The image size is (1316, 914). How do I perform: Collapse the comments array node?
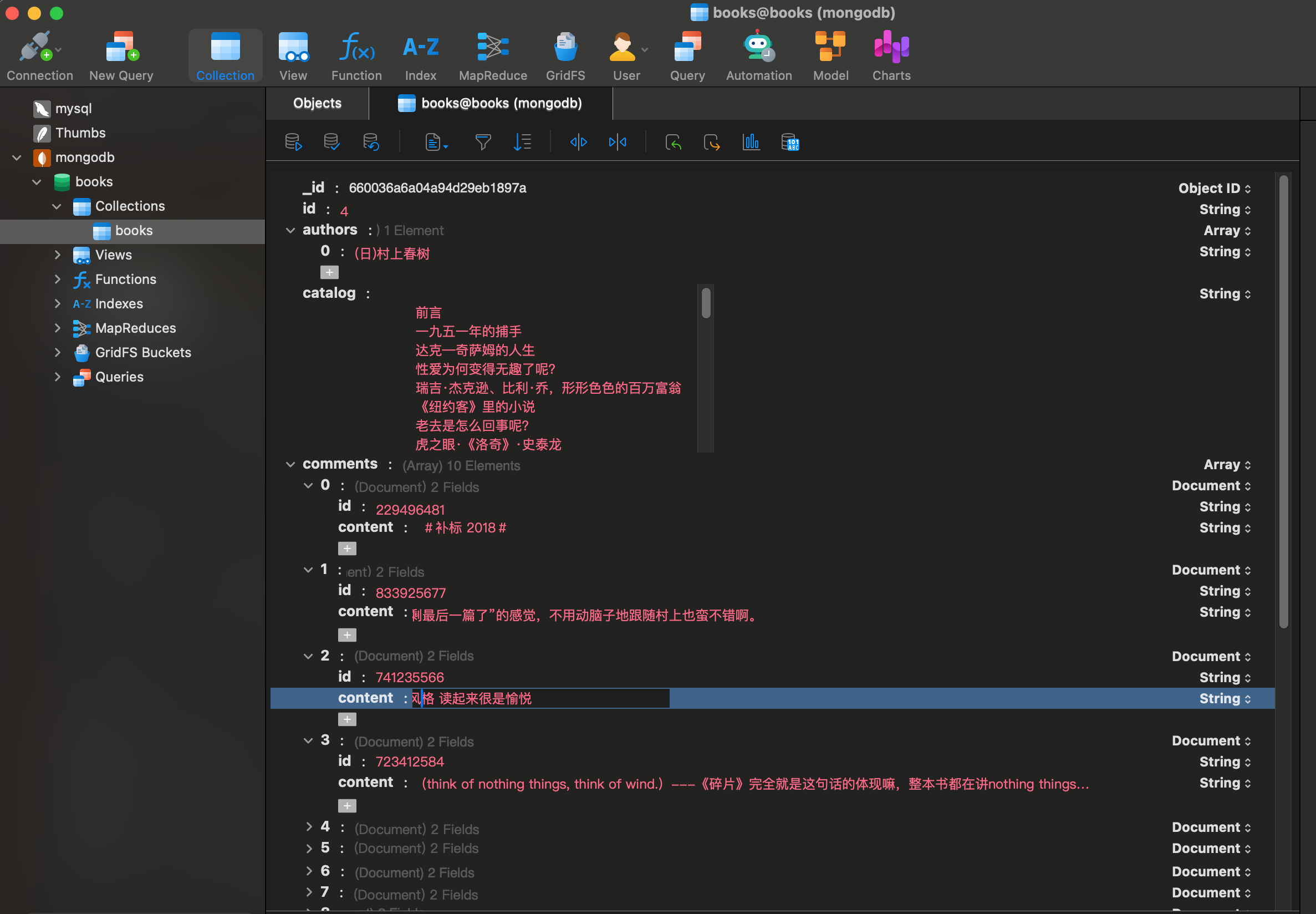(x=290, y=464)
